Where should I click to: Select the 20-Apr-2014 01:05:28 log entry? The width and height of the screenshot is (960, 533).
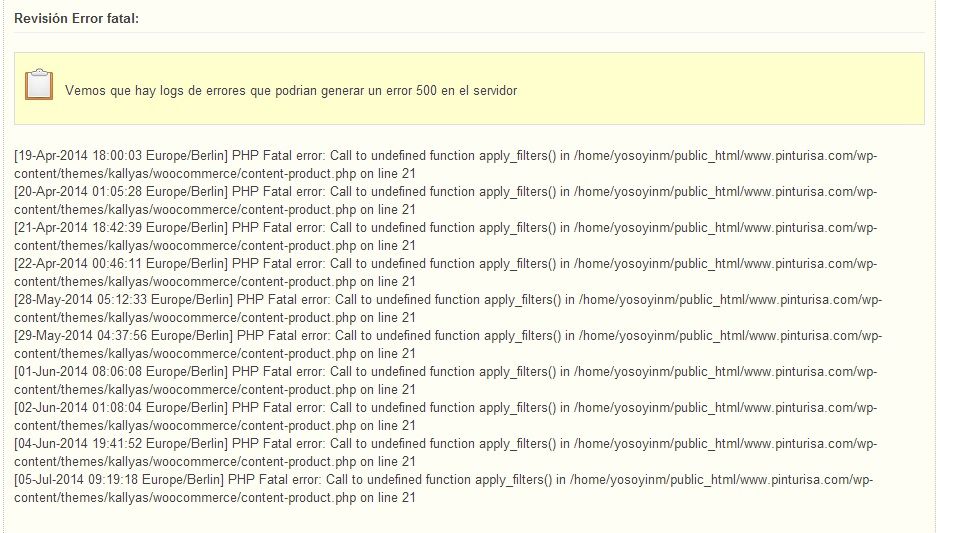coord(446,201)
